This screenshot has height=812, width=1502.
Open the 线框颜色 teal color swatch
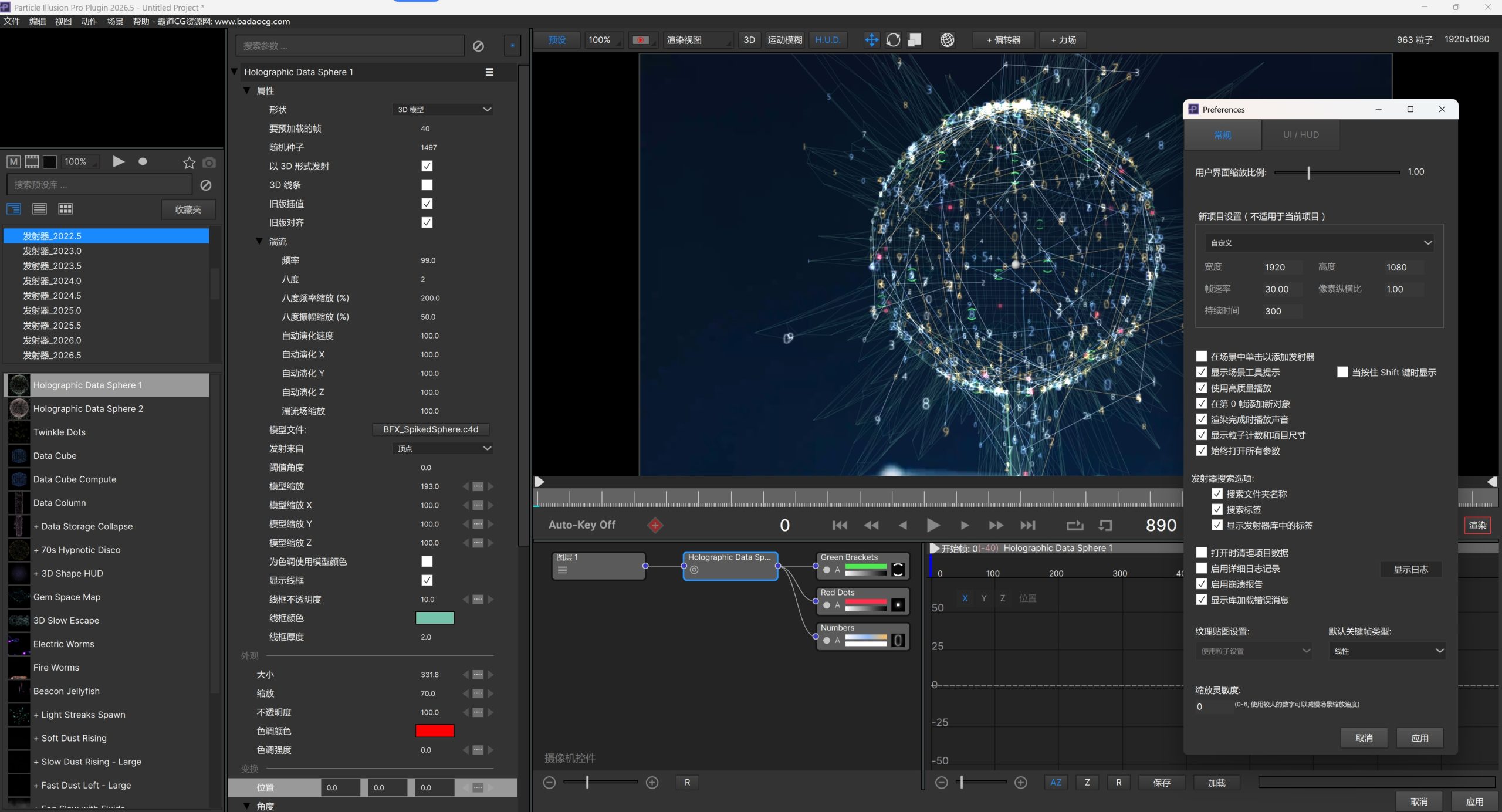click(x=435, y=618)
